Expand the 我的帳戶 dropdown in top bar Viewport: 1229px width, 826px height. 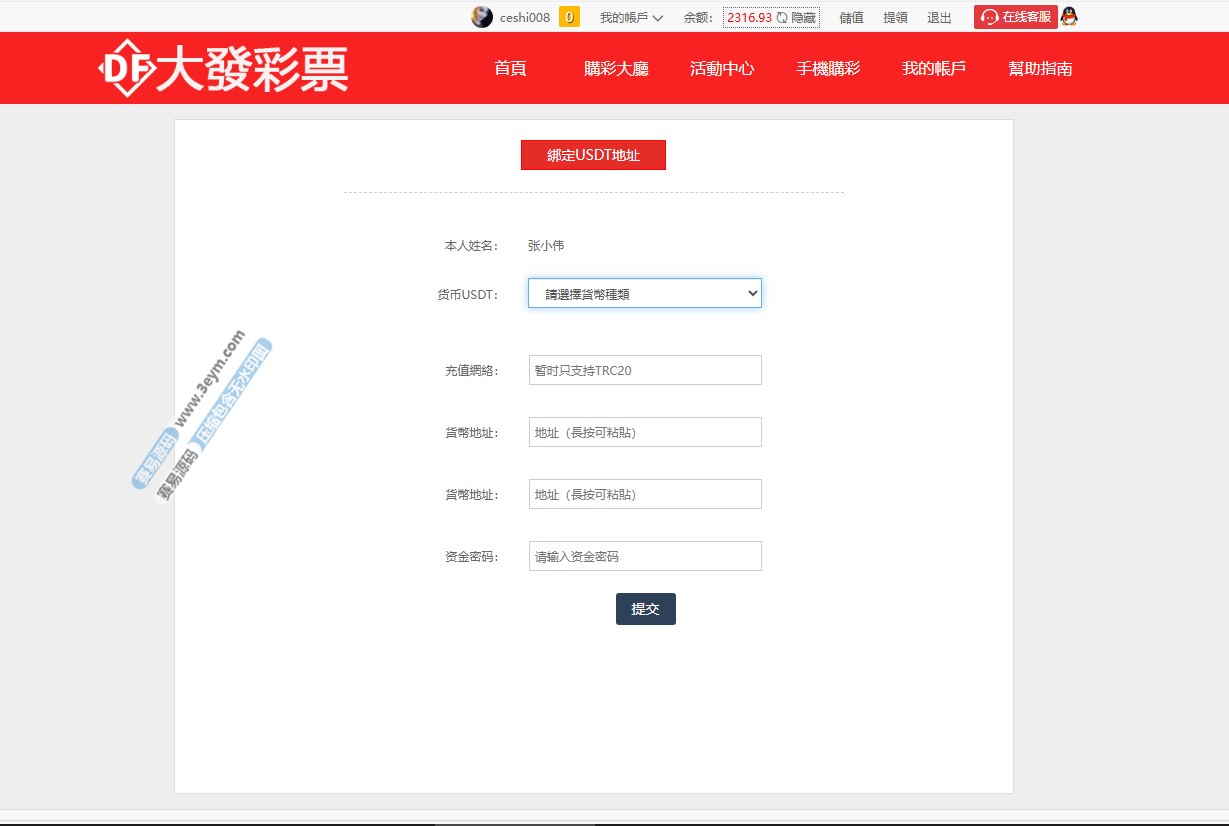pos(631,17)
